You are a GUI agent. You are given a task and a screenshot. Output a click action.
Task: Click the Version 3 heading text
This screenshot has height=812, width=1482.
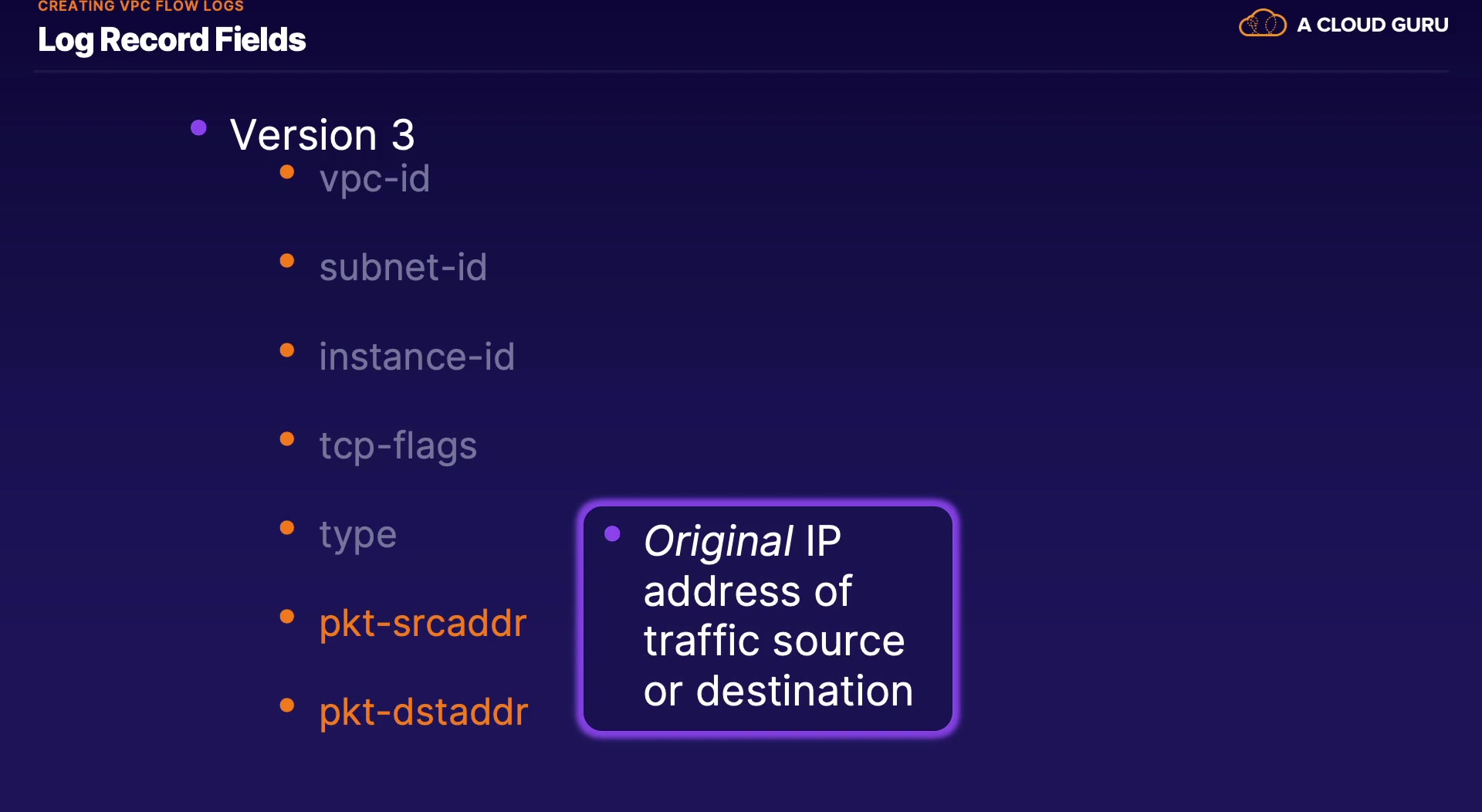pos(323,135)
